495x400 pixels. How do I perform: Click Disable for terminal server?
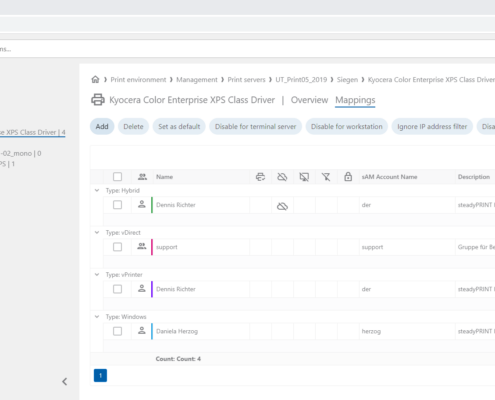[255, 126]
